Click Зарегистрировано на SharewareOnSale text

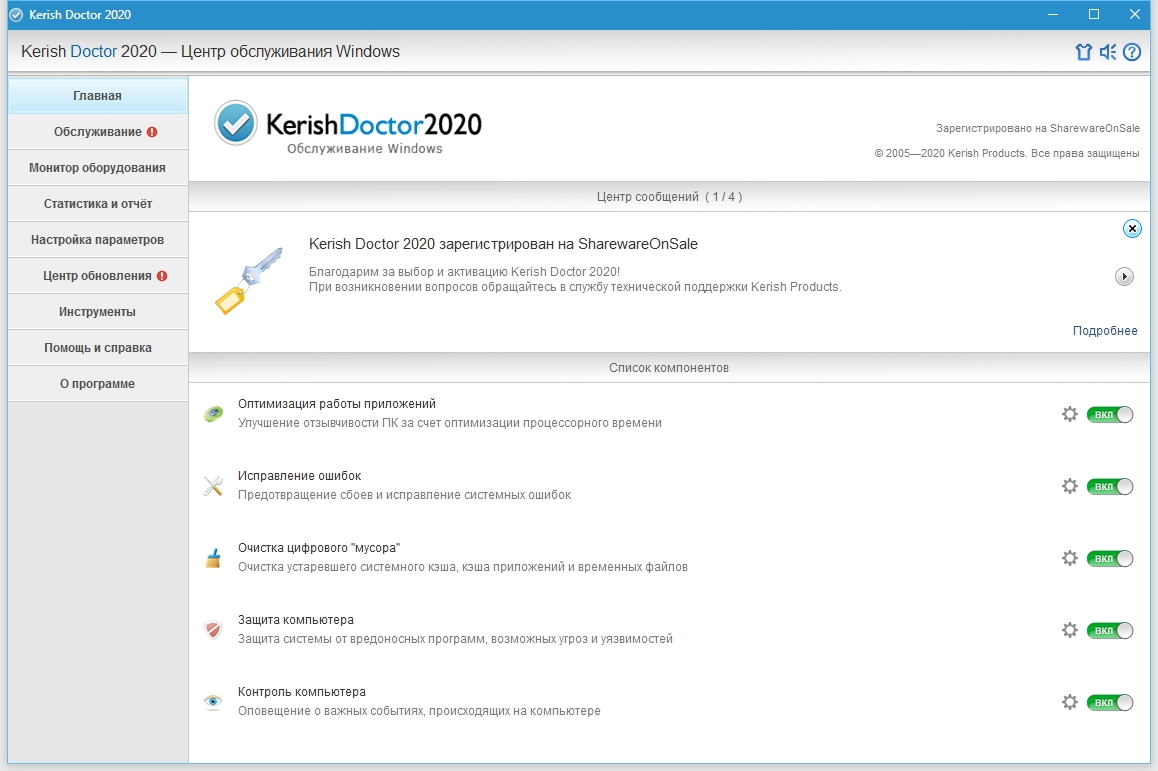click(x=1038, y=128)
